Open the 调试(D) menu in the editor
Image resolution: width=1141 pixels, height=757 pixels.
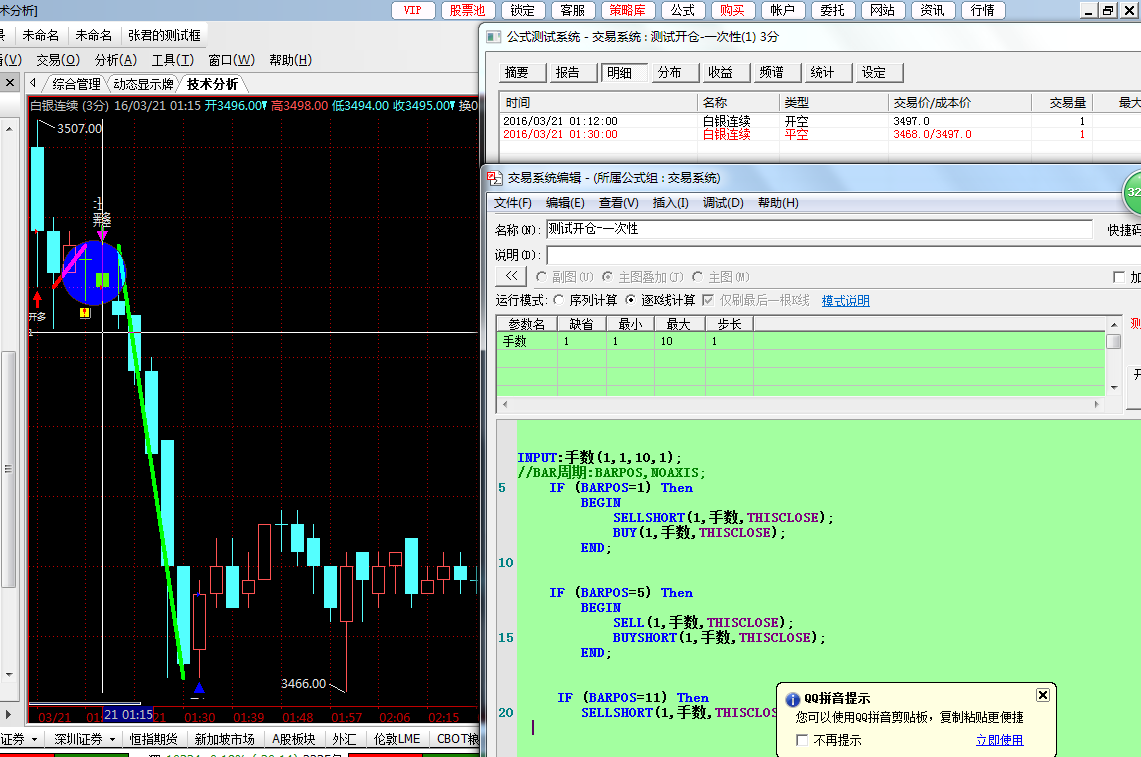click(x=722, y=203)
